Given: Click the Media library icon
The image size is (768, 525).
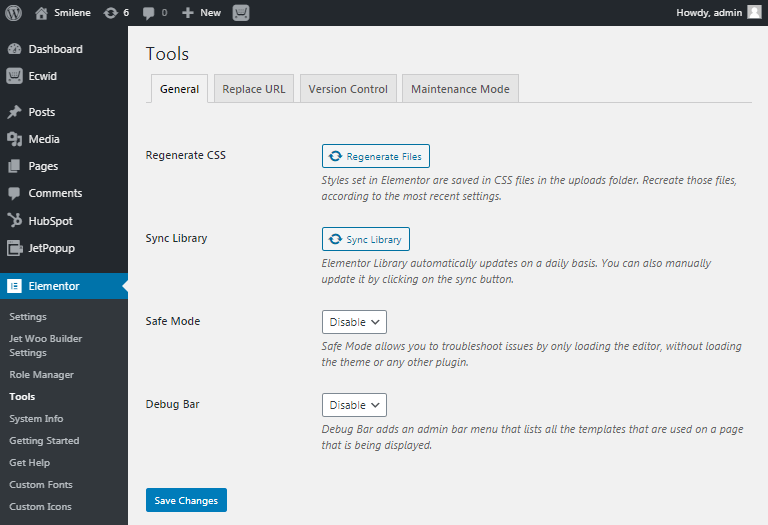Looking at the screenshot, I should pos(15,139).
